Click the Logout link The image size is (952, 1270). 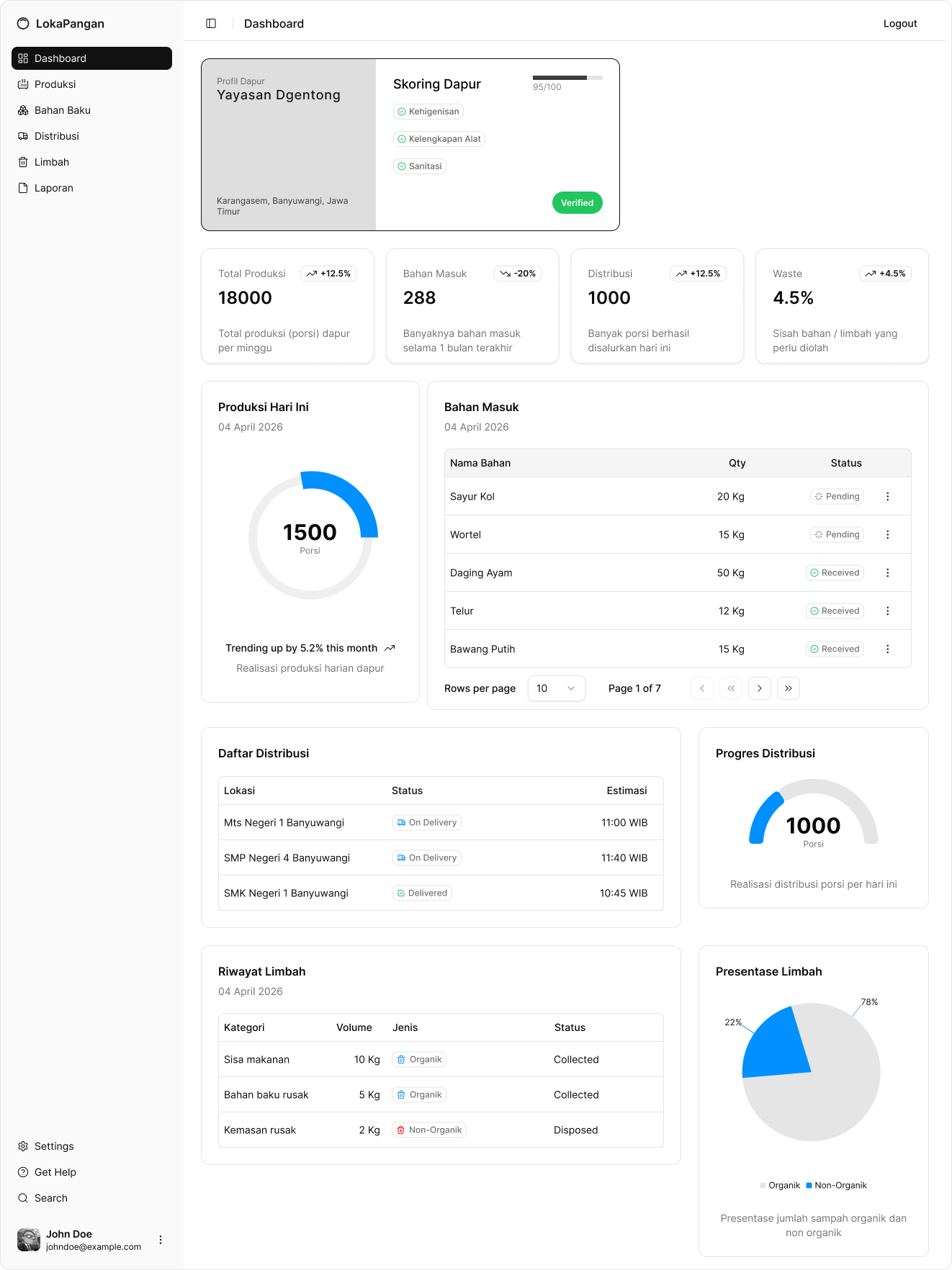coord(900,24)
